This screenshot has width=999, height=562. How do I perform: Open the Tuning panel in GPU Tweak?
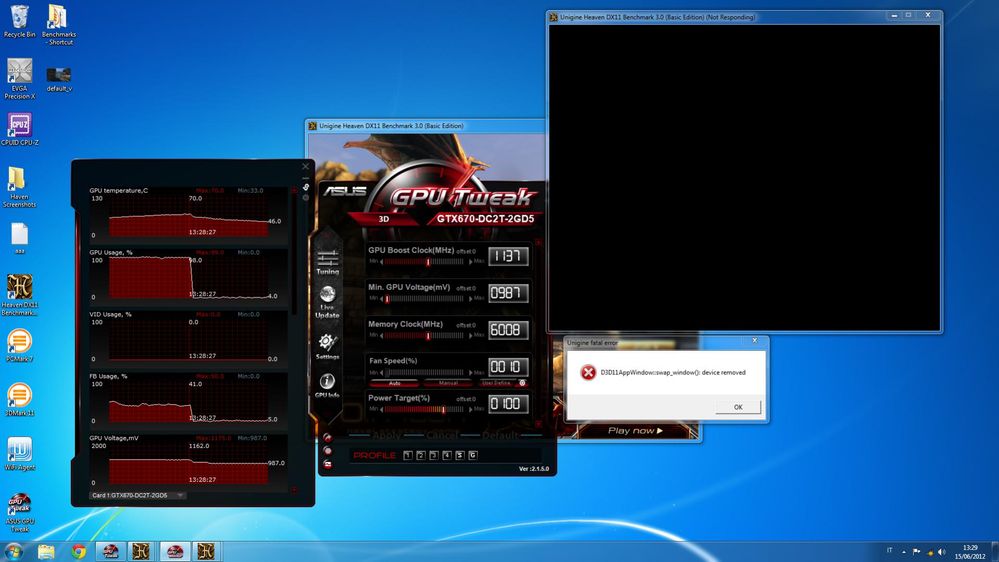pos(327,261)
